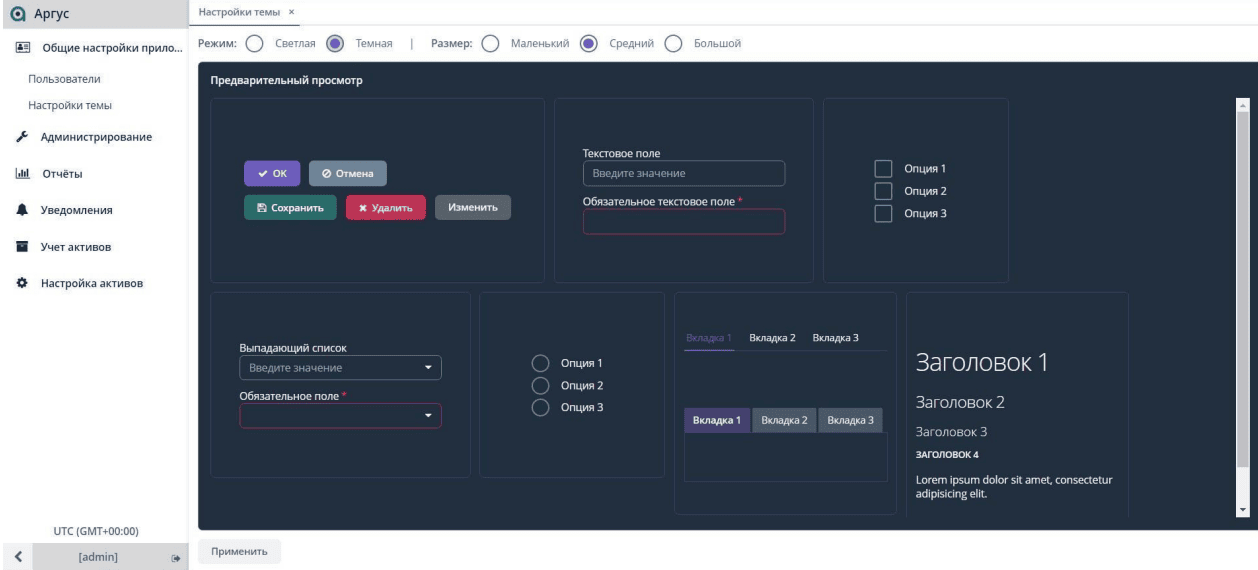This screenshot has width=1258, height=570.
Task: Choose the Большой size radio button
Action: coord(673,44)
